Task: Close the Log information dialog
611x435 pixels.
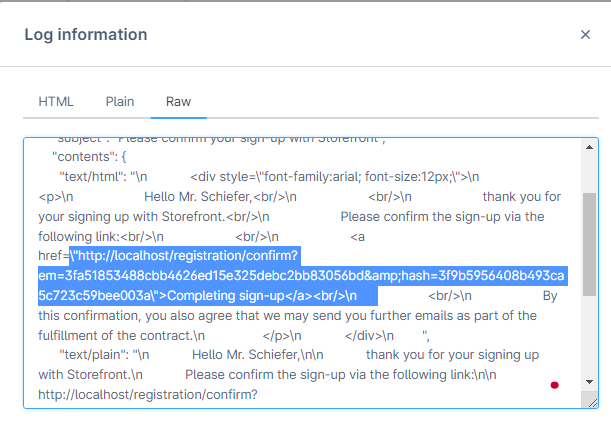Action: (585, 35)
